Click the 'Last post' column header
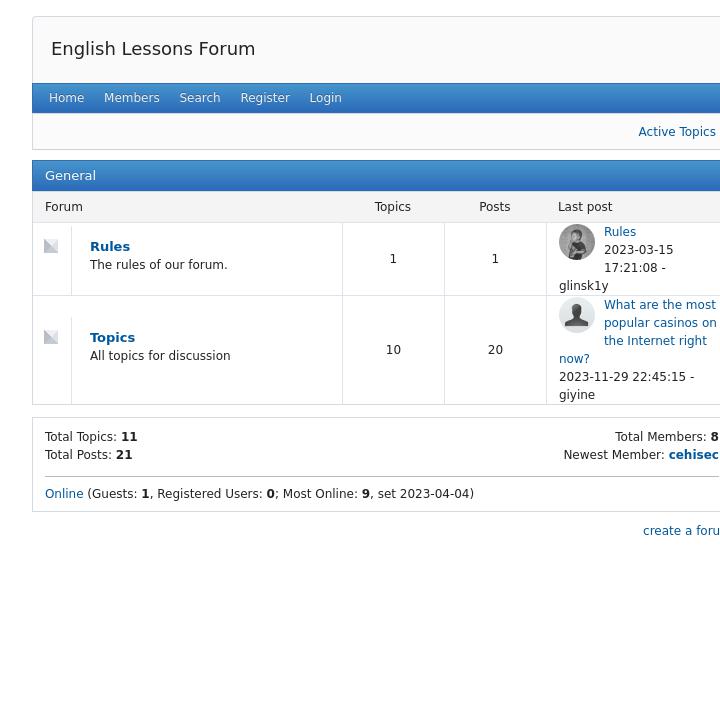This screenshot has width=720, height=720. pos(585,207)
